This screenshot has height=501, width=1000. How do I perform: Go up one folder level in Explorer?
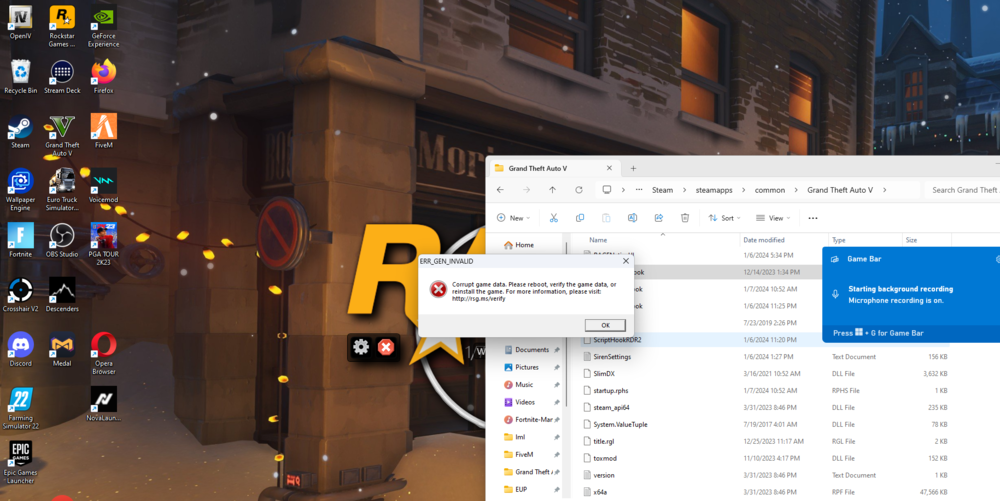(552, 190)
